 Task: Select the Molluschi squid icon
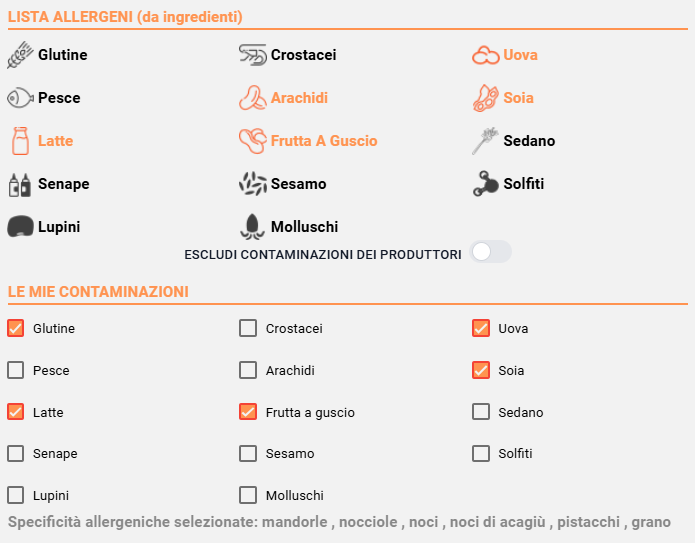click(x=253, y=227)
